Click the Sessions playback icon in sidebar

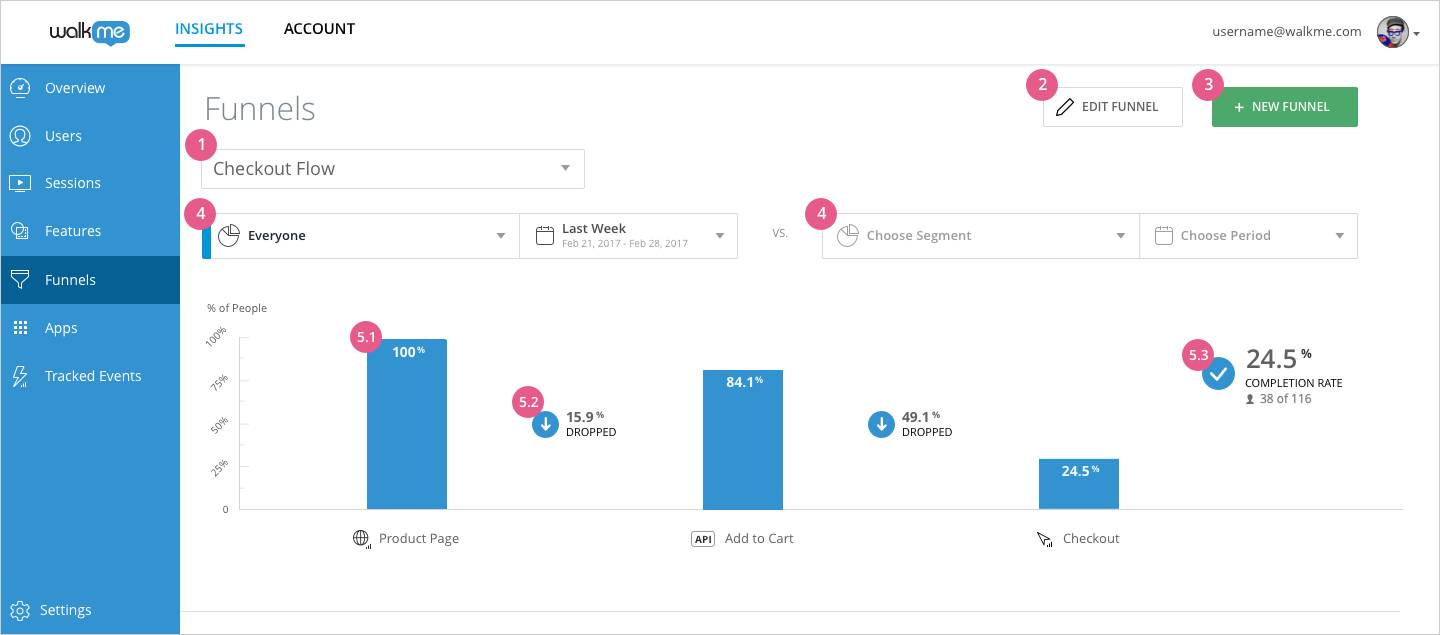tap(20, 183)
